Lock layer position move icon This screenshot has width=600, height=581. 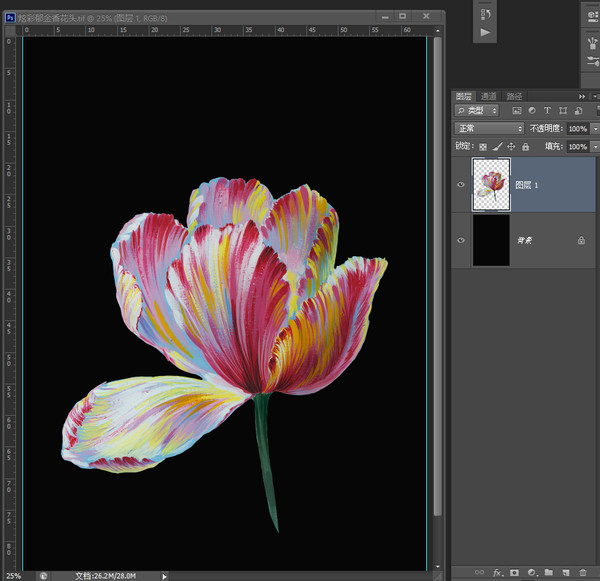tap(511, 147)
